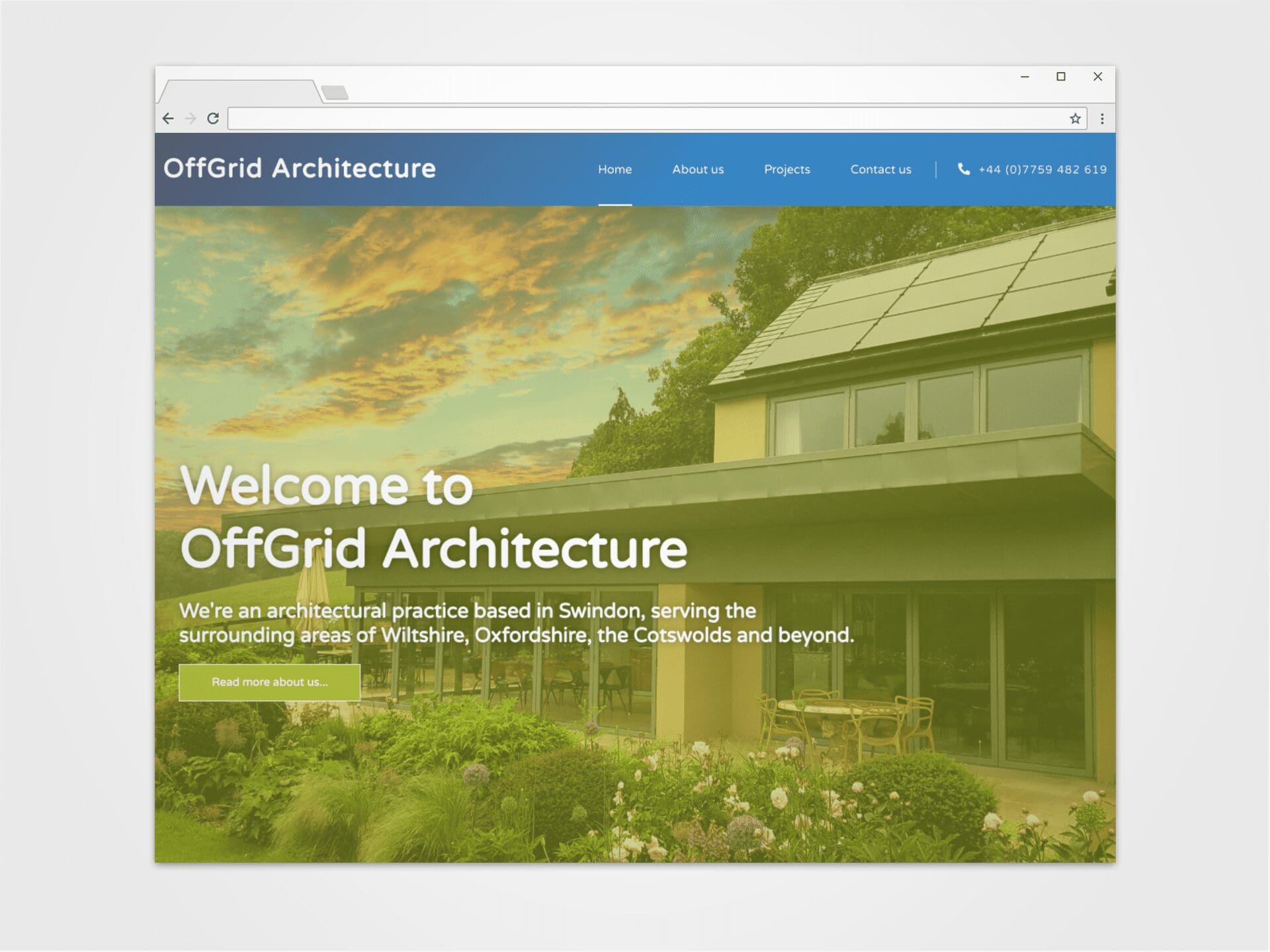Viewport: 1270px width, 952px height.
Task: Click the Welcome to OffGrid Architecture heading
Action: click(x=433, y=517)
